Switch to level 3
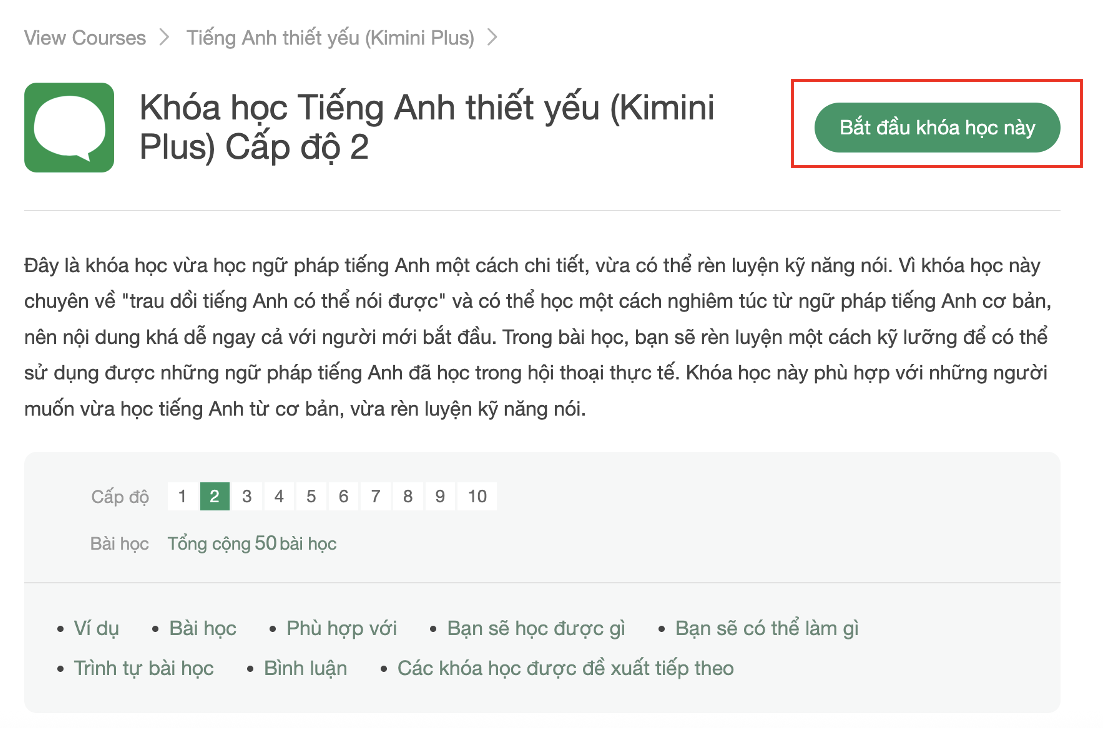The height and width of the screenshot is (734, 1112). tap(247, 496)
